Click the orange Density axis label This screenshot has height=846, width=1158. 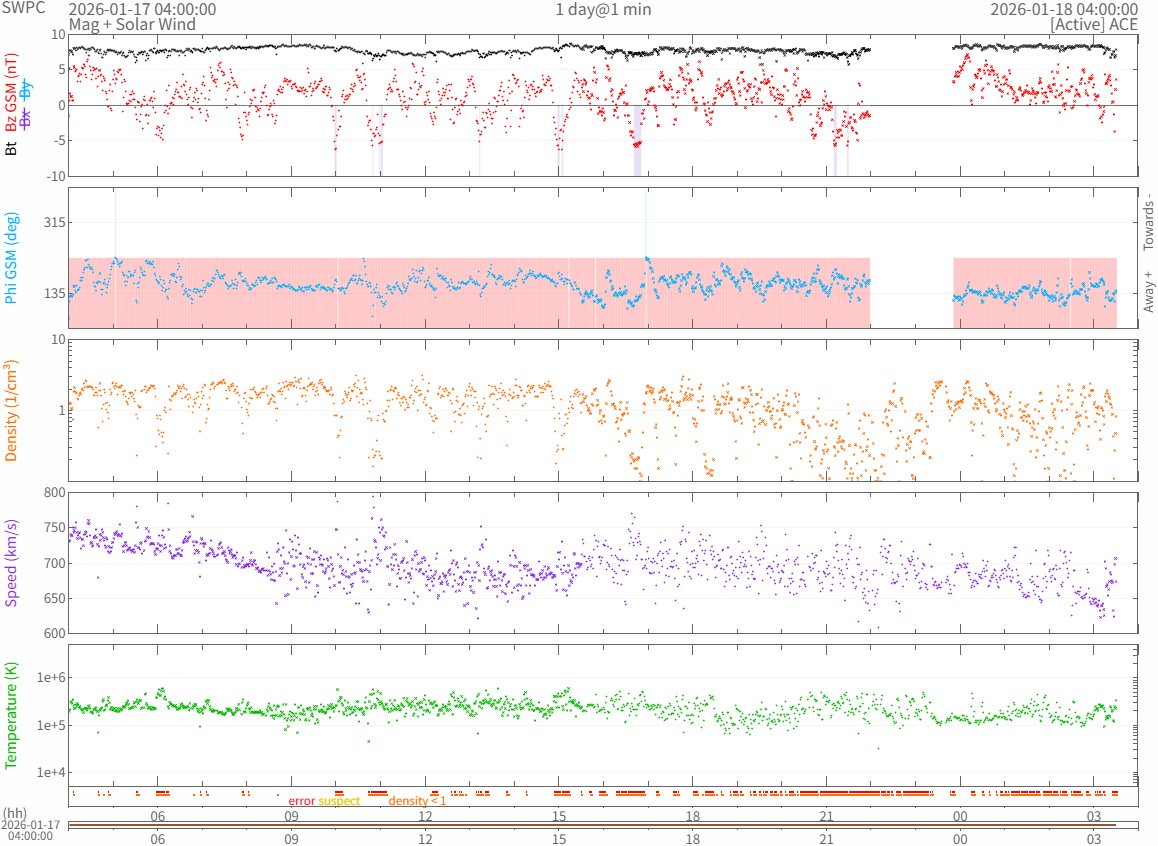12,410
